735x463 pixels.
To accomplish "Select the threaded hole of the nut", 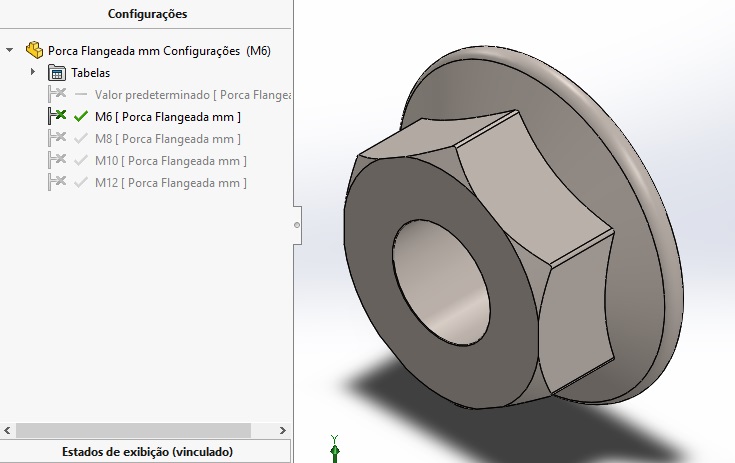I will tap(441, 284).
